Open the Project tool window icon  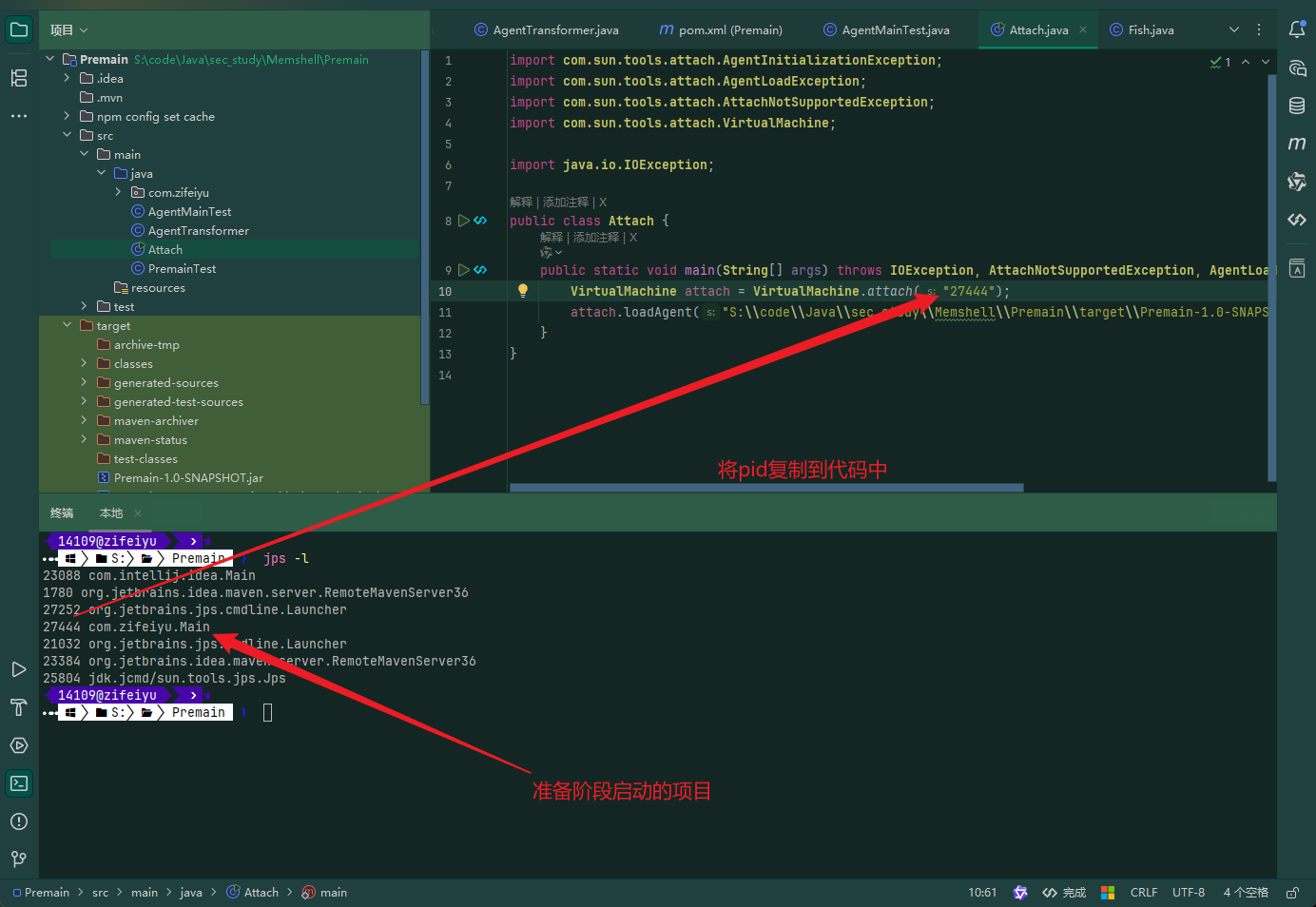click(19, 29)
